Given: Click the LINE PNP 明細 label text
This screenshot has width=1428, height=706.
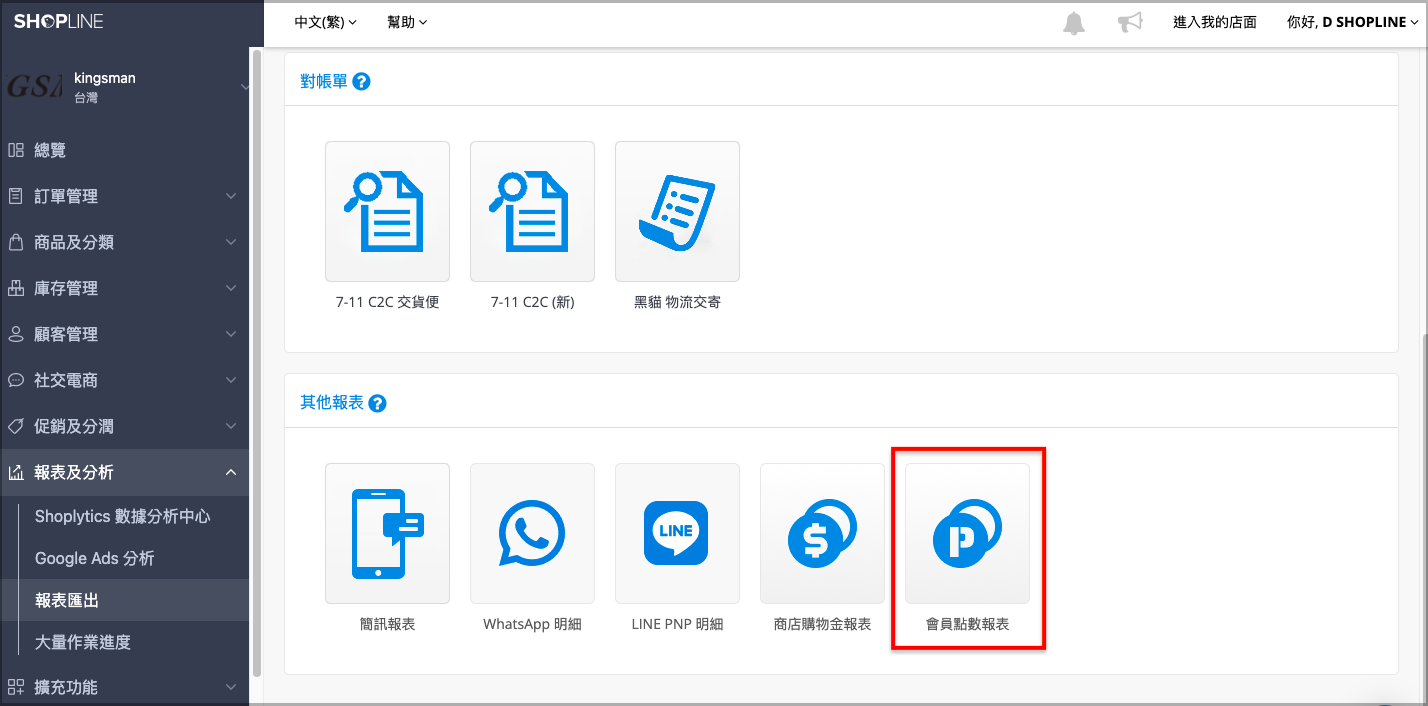Looking at the screenshot, I should [677, 624].
